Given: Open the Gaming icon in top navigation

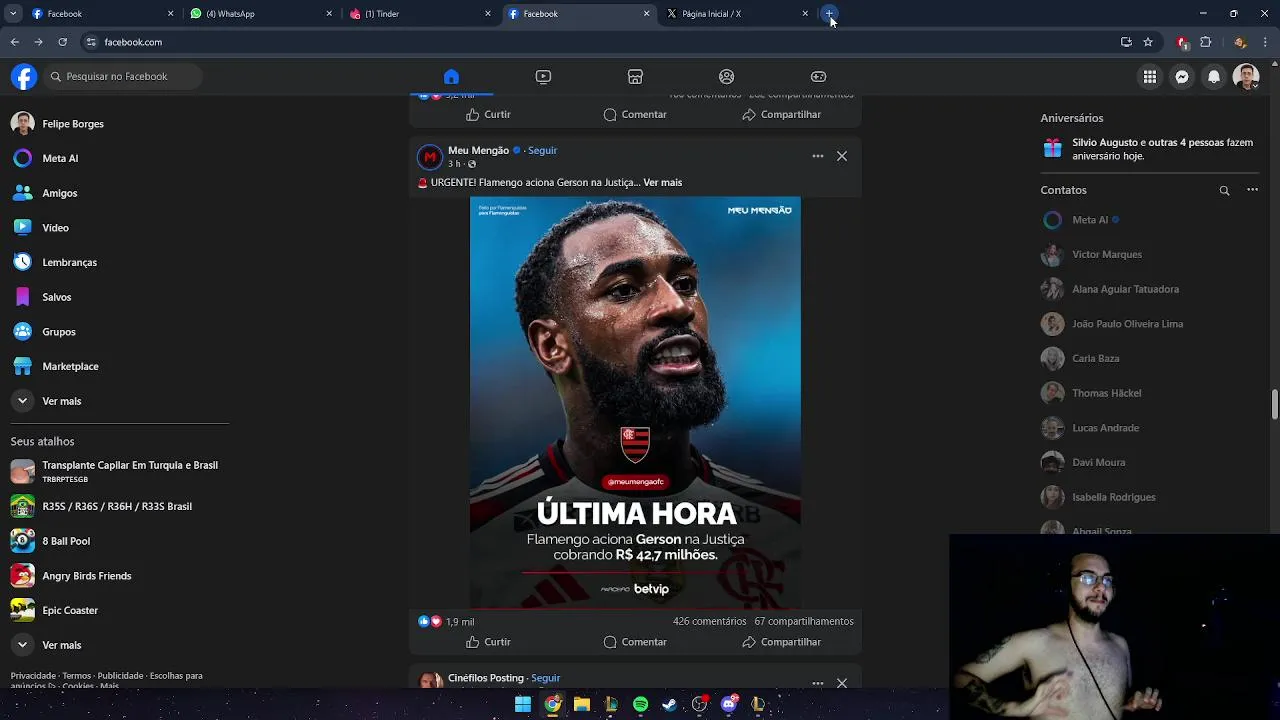Looking at the screenshot, I should 818,77.
